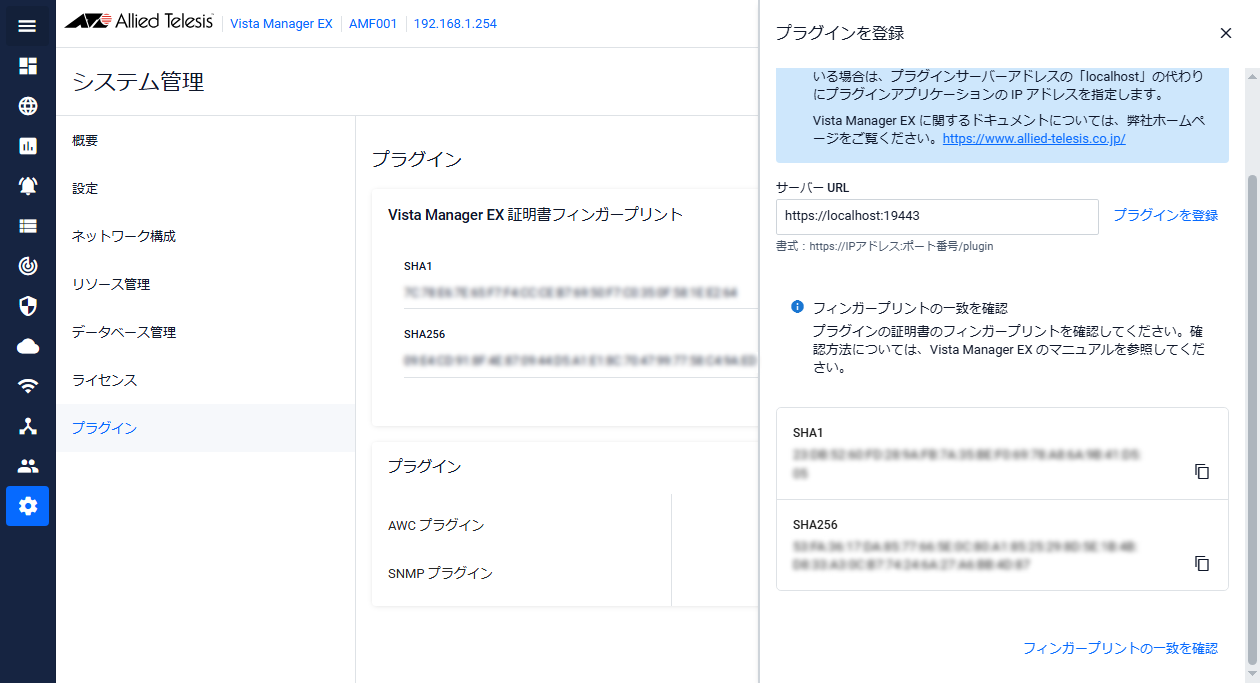This screenshot has height=683, width=1260.
Task: Go to データベース管理 section
Action: pos(124,332)
